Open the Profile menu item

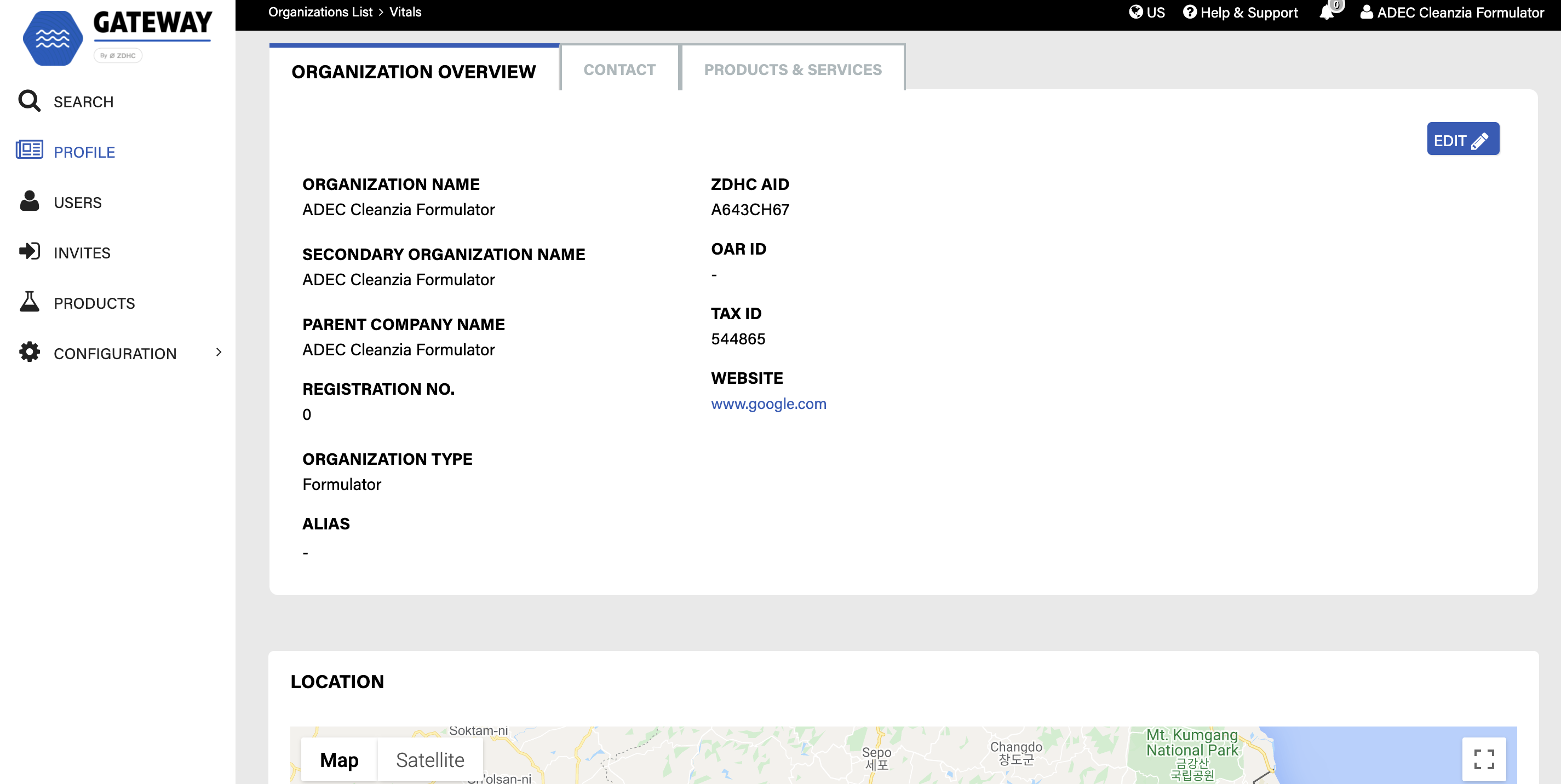[84, 152]
